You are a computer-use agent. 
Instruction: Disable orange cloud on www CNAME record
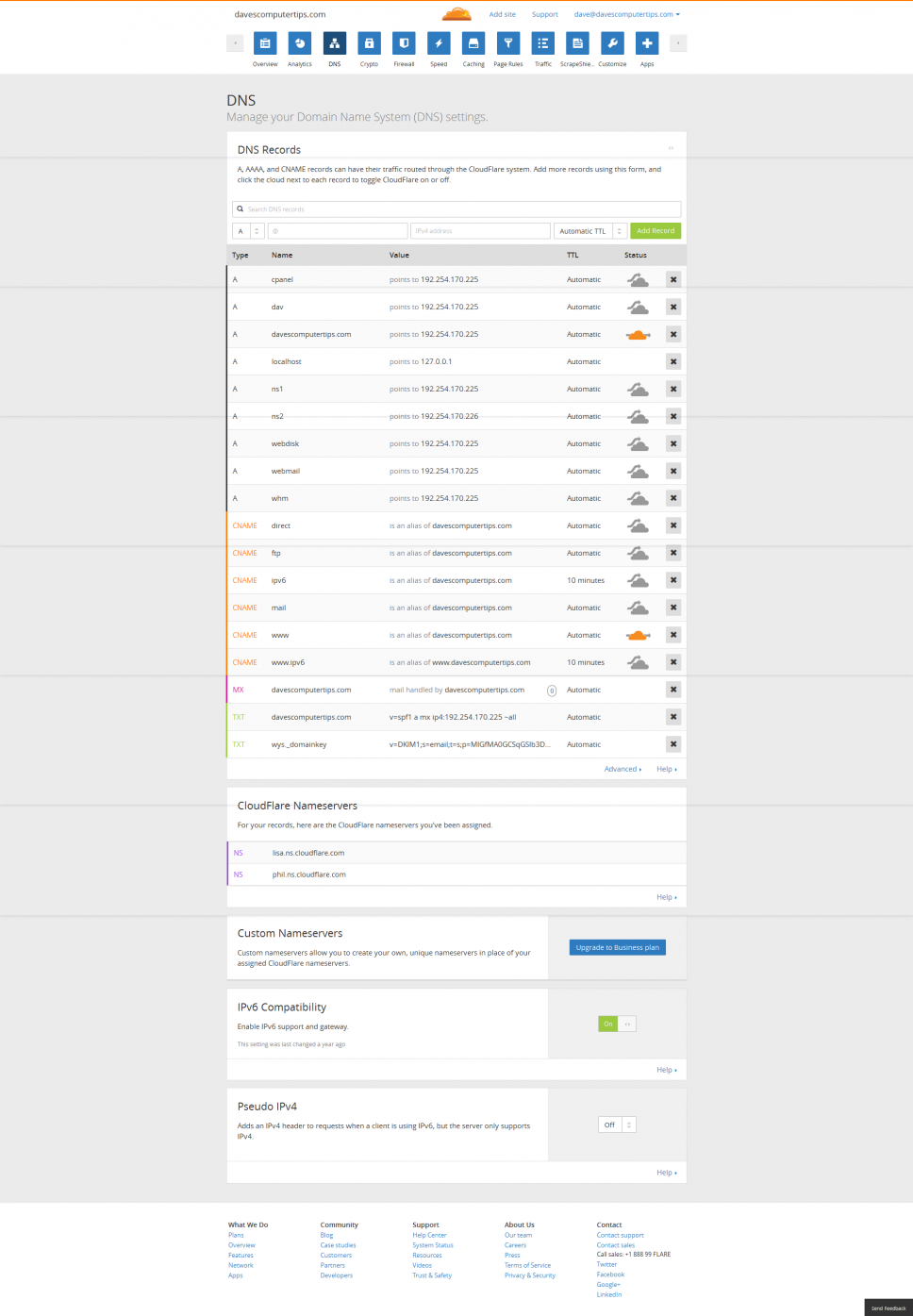(638, 635)
